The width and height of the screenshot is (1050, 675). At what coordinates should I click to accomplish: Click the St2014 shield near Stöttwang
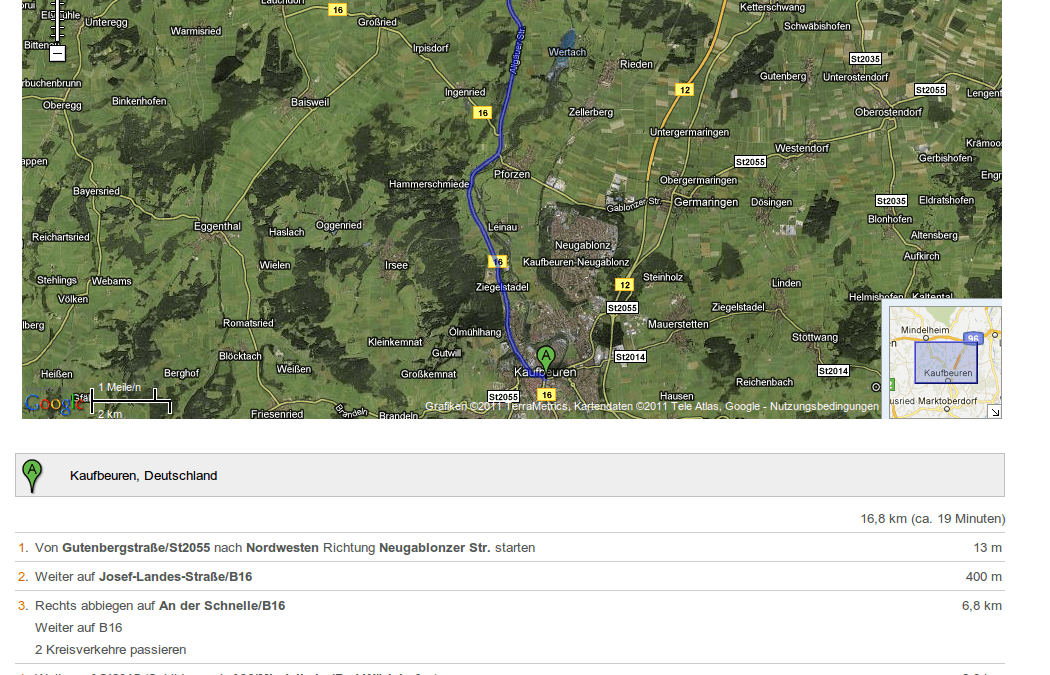[834, 371]
